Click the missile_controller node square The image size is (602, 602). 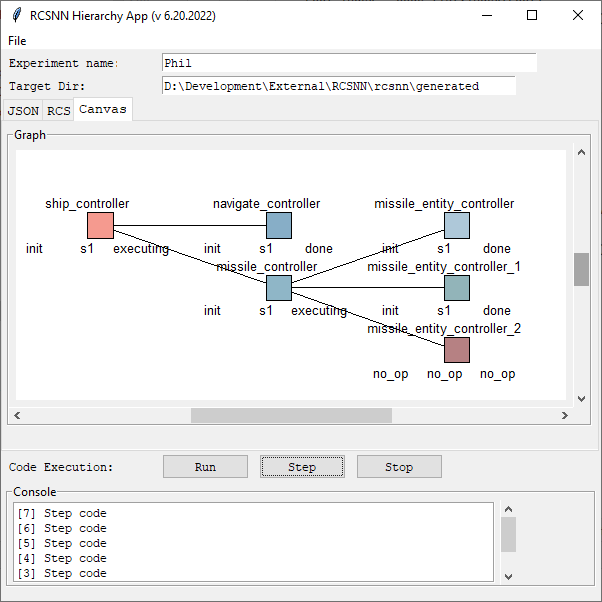pyautogui.click(x=279, y=288)
